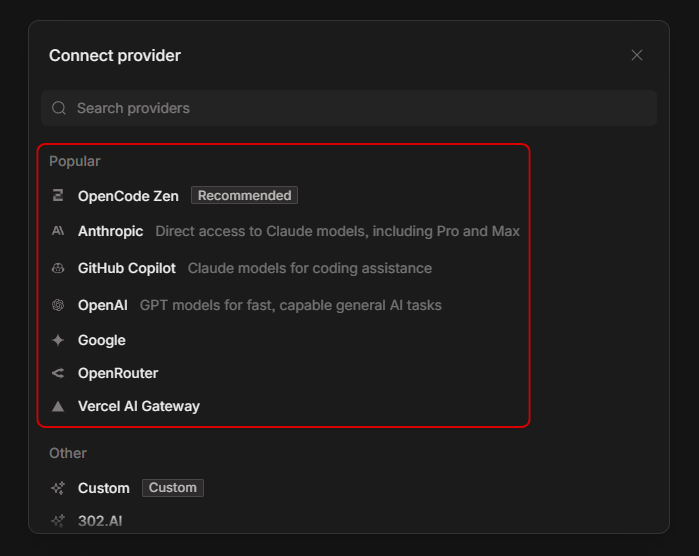The width and height of the screenshot is (699, 556).
Task: Click the Google sparkle icon
Action: tap(58, 340)
